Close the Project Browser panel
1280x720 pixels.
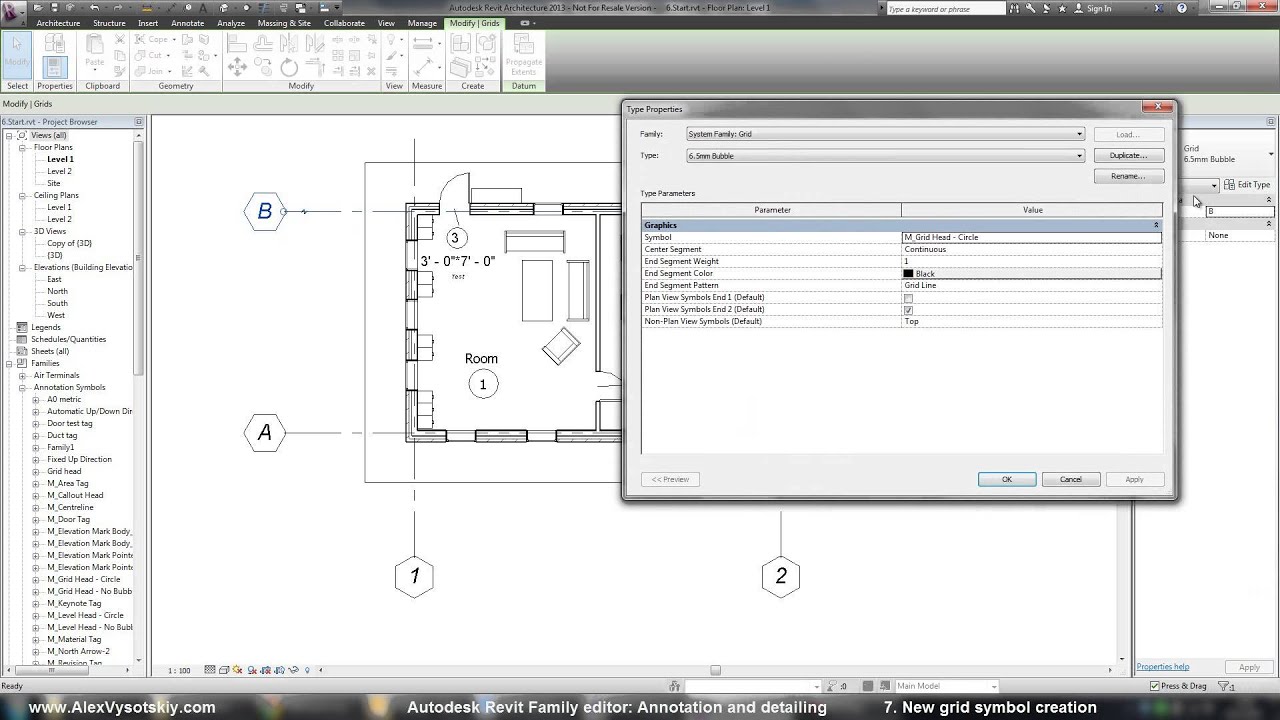(x=139, y=122)
